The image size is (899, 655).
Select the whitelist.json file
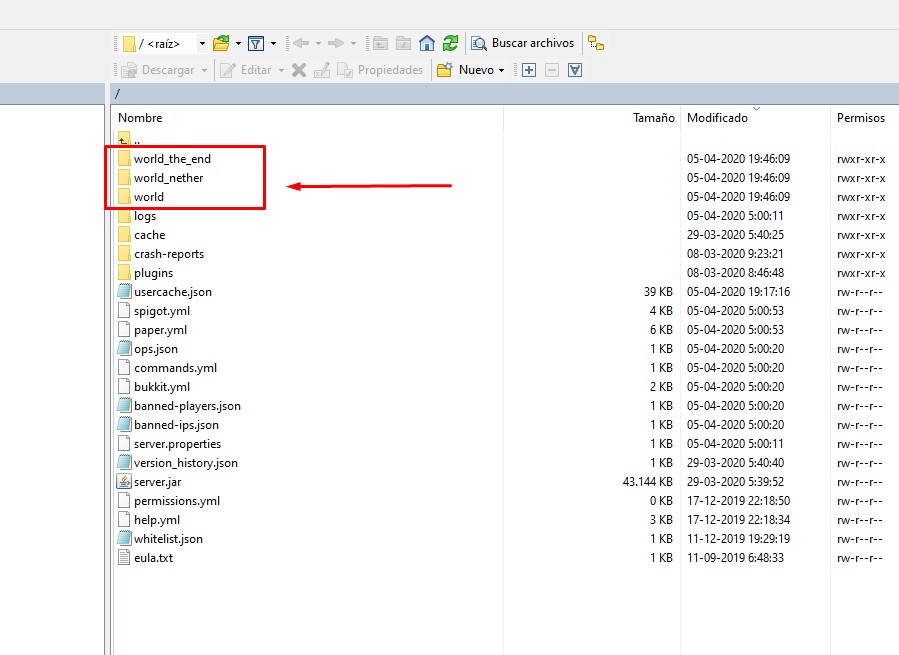pyautogui.click(x=161, y=538)
